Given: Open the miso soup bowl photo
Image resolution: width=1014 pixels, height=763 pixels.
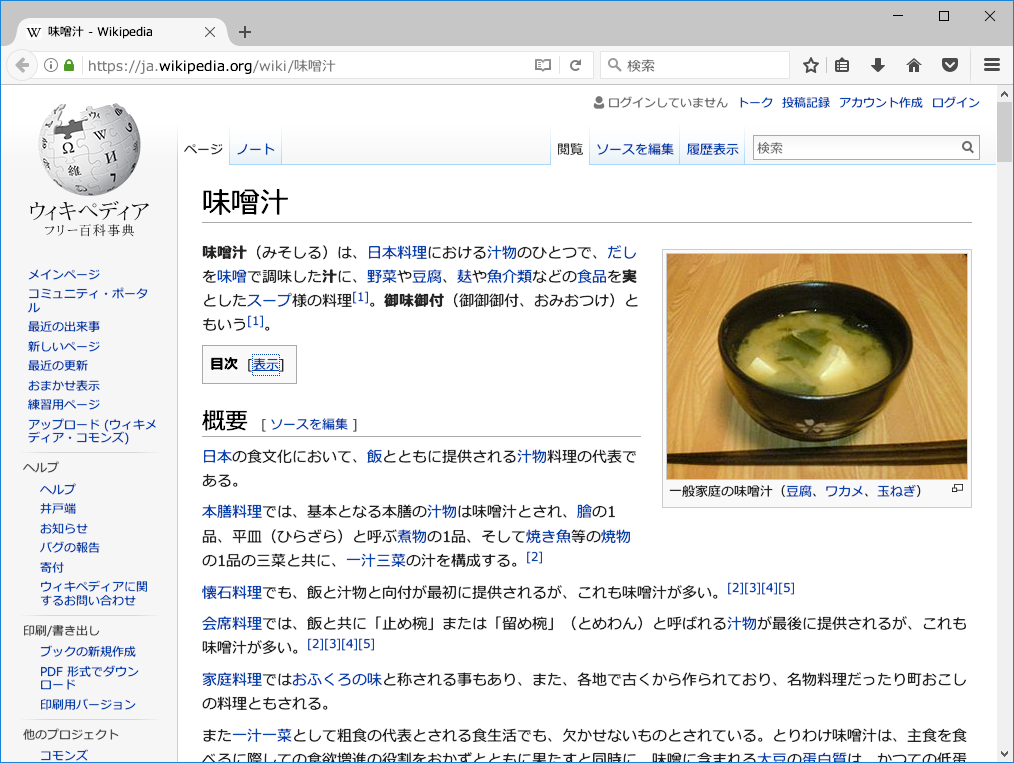Looking at the screenshot, I should point(817,366).
